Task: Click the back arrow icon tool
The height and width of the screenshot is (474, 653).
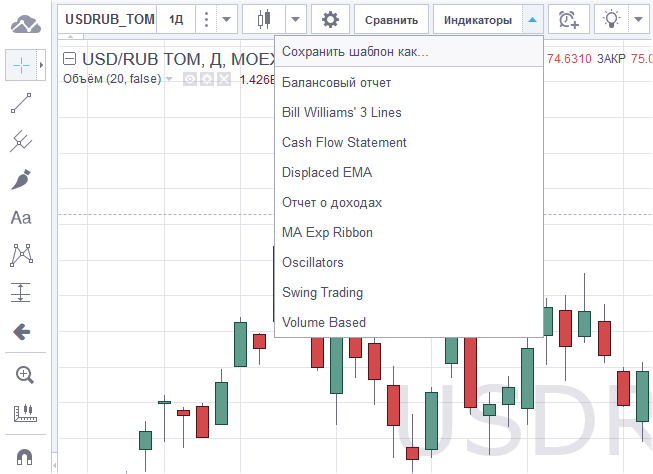Action: (21, 331)
